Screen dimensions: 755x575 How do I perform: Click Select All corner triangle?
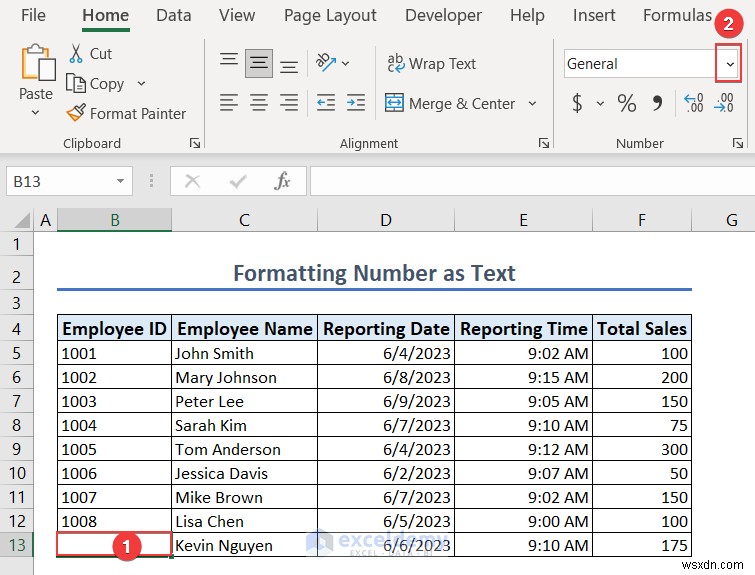click(x=22, y=220)
